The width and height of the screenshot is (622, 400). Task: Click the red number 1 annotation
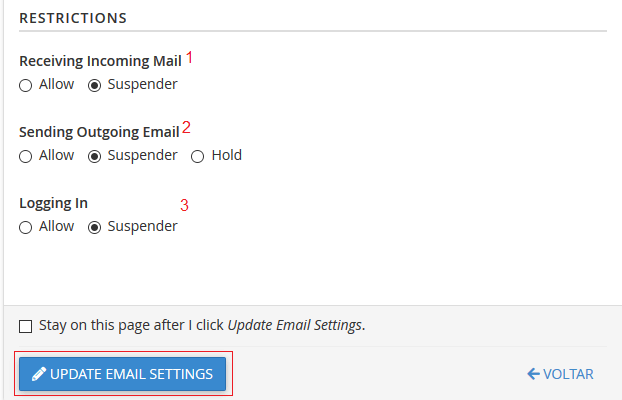[x=189, y=58]
